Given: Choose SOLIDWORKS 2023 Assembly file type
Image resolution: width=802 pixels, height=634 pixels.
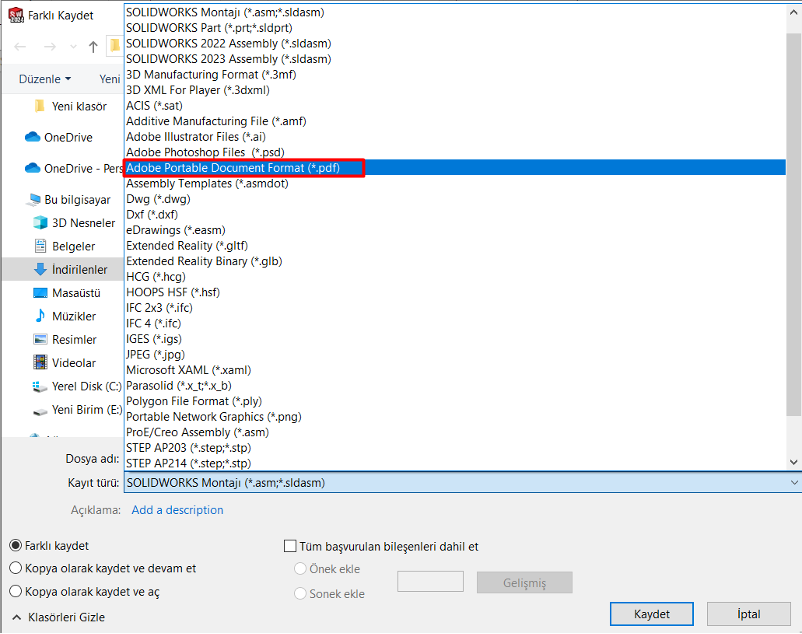Looking at the screenshot, I should click(x=455, y=59).
